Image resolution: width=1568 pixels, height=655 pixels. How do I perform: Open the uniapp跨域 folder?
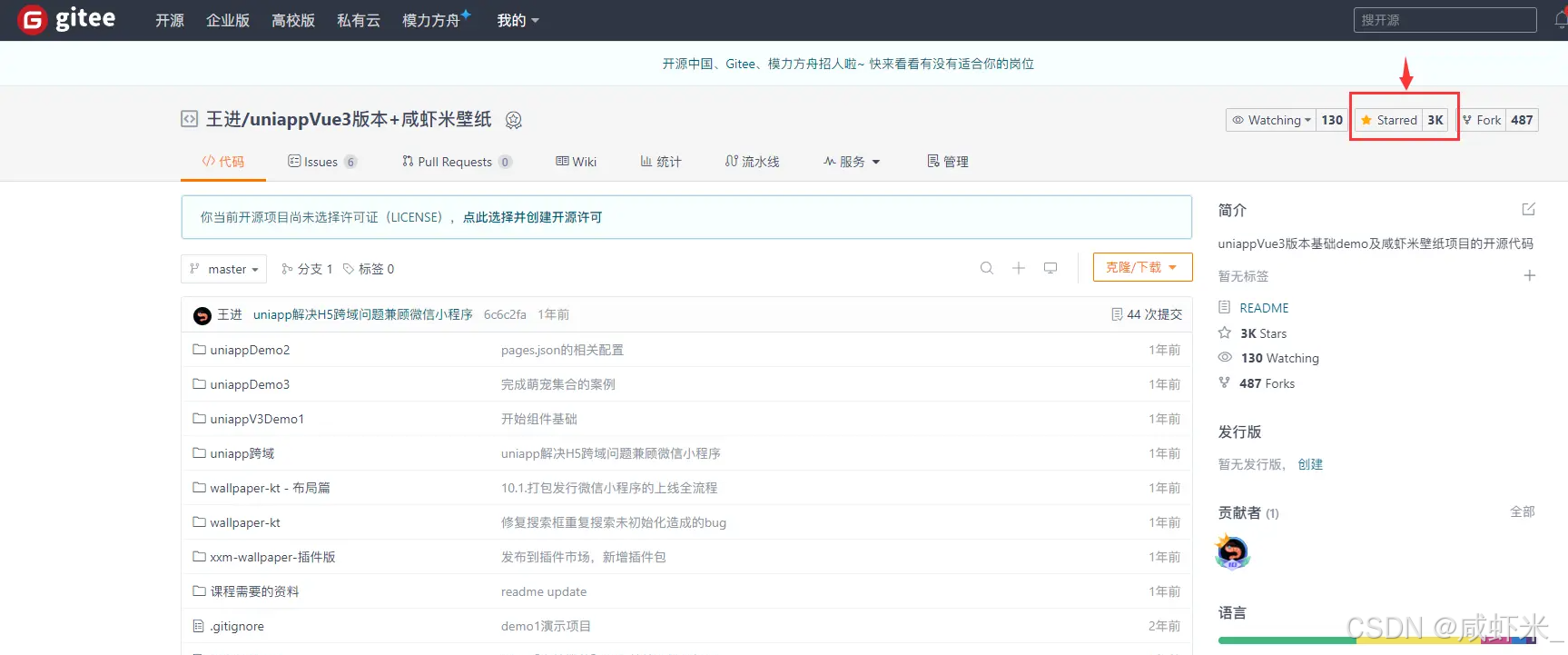pyautogui.click(x=242, y=453)
